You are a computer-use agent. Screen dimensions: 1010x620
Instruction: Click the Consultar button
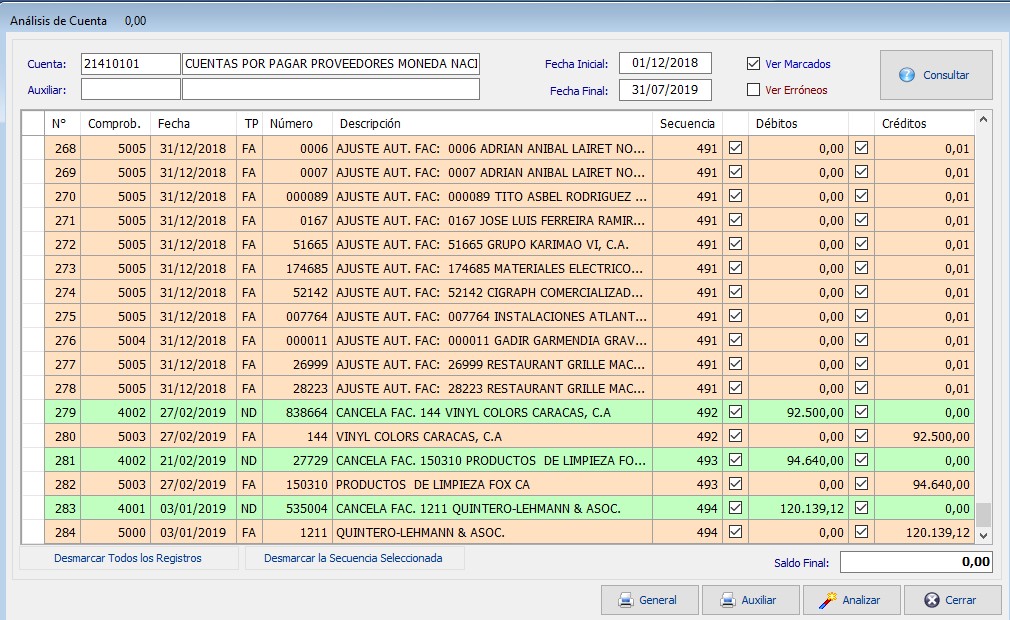coord(936,75)
